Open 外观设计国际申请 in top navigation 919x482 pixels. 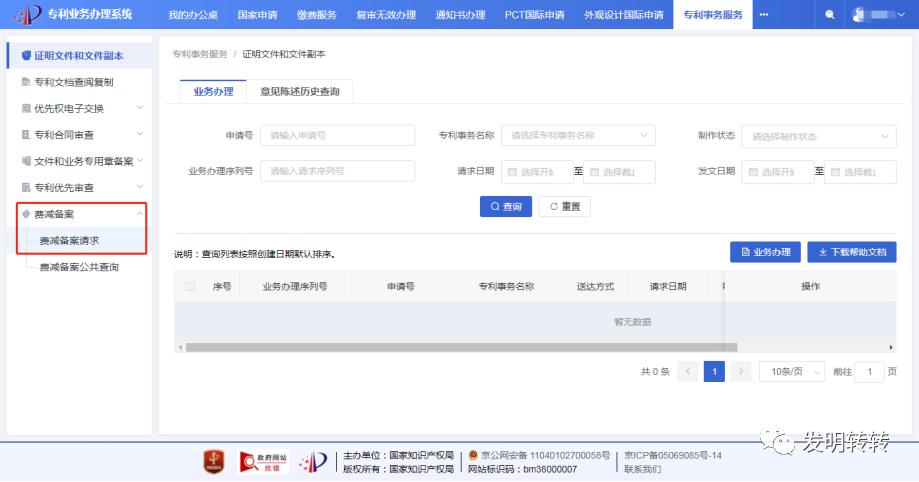click(x=624, y=15)
